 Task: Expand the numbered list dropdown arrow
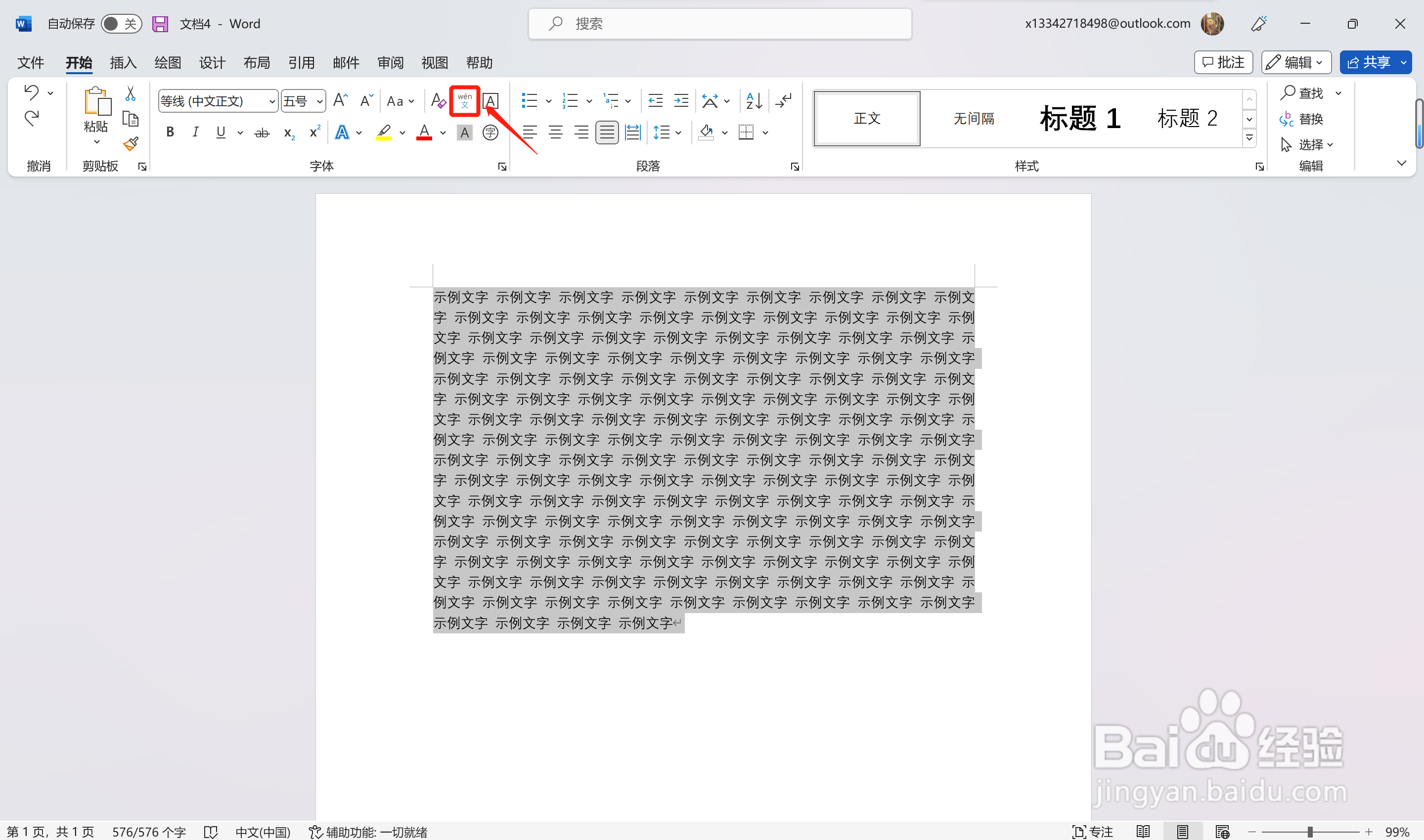point(589,101)
